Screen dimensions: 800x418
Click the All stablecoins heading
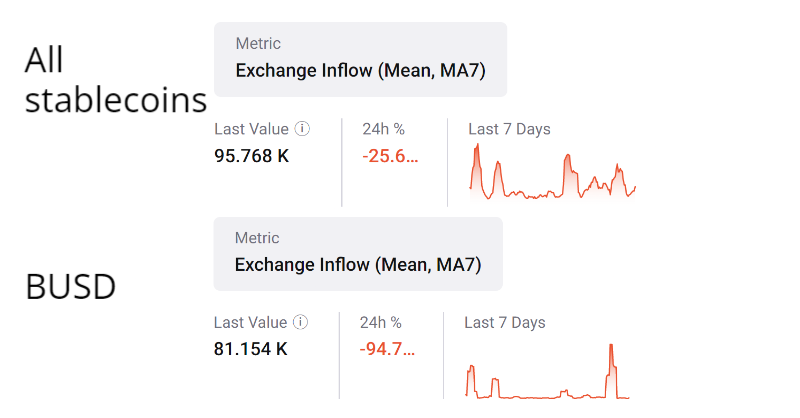click(x=115, y=80)
